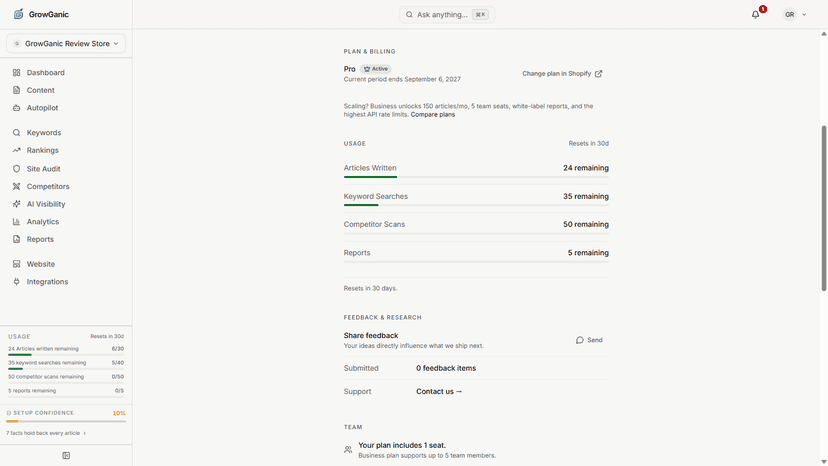Click the Setup Confidence gear icon
Viewport: 828px width, 466px height.
coord(8,413)
